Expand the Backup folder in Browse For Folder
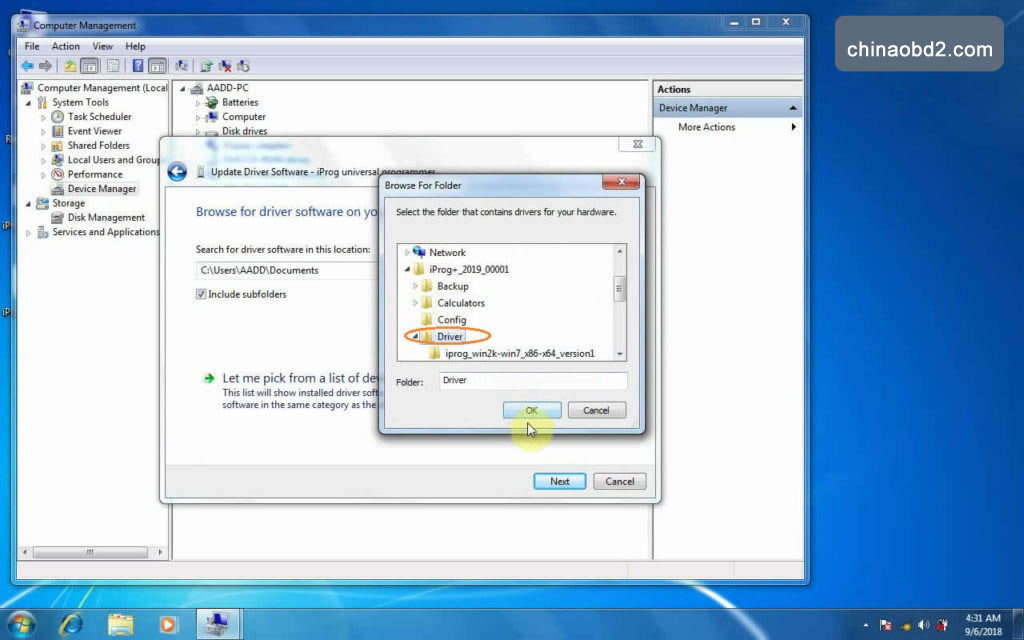 tap(415, 286)
